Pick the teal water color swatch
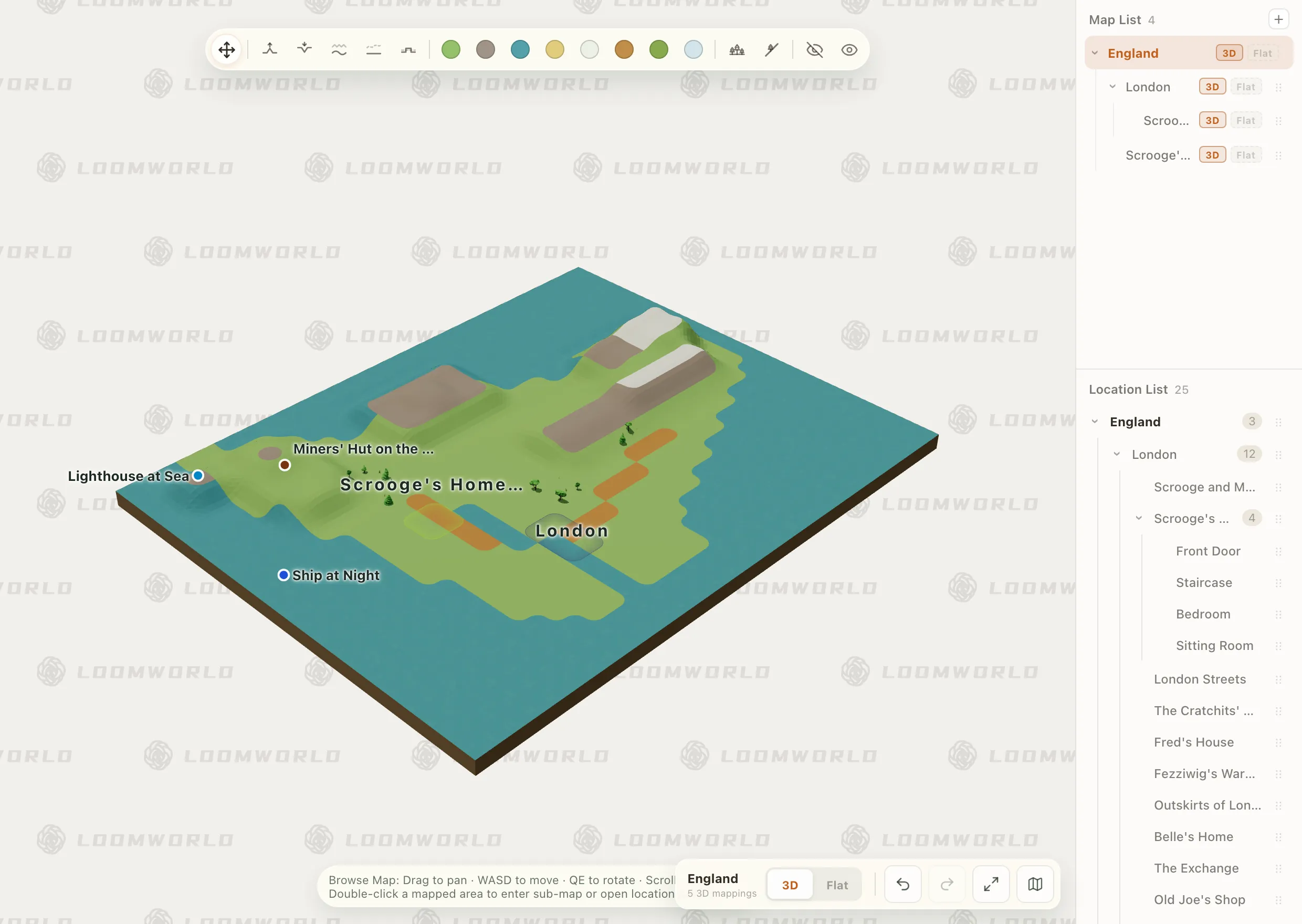 [520, 49]
